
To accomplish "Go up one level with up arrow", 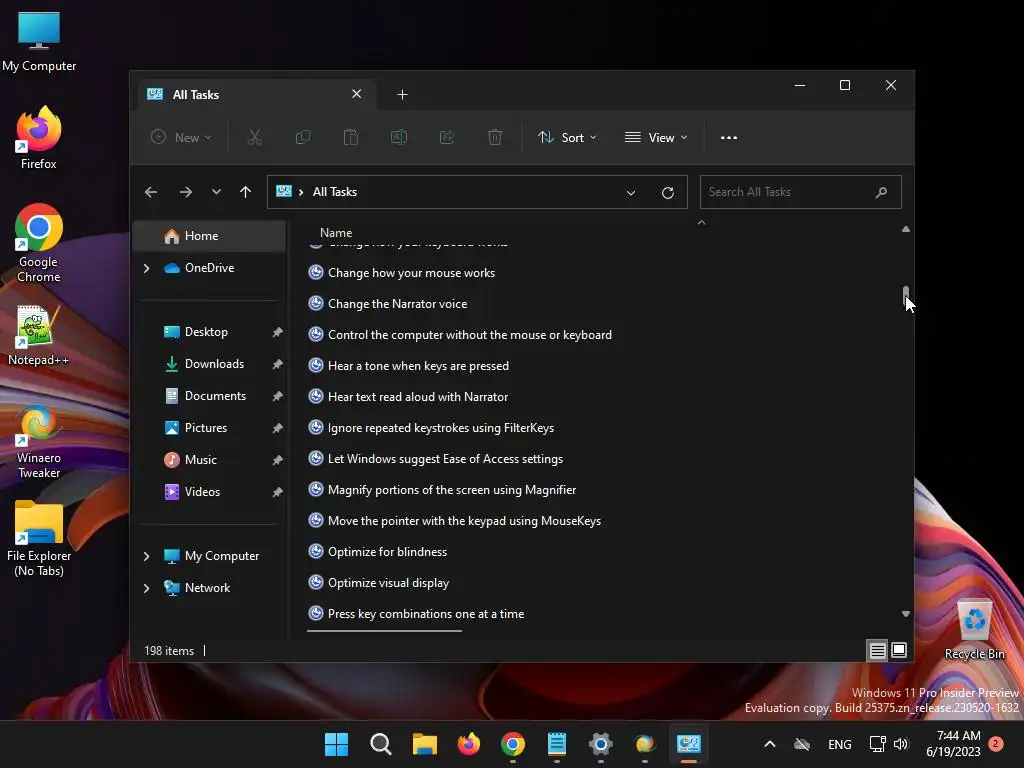I will 246,192.
